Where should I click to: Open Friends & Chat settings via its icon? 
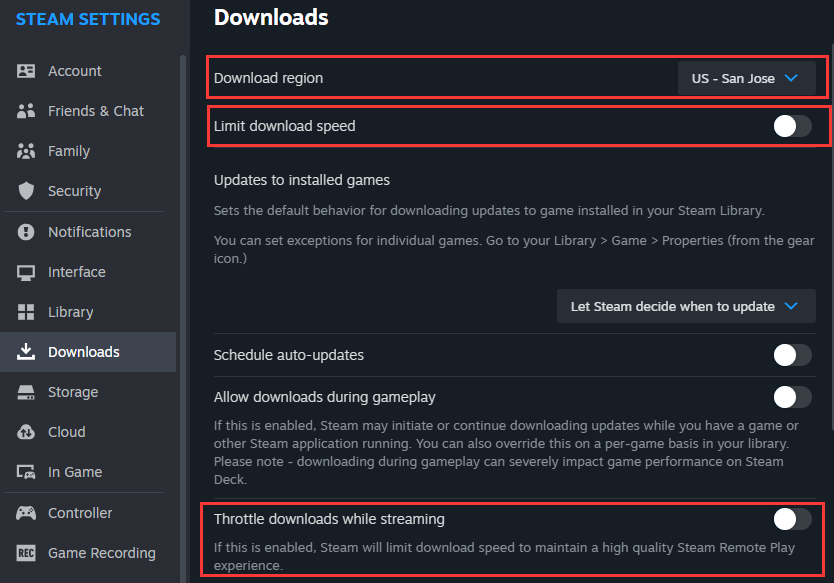pos(26,111)
